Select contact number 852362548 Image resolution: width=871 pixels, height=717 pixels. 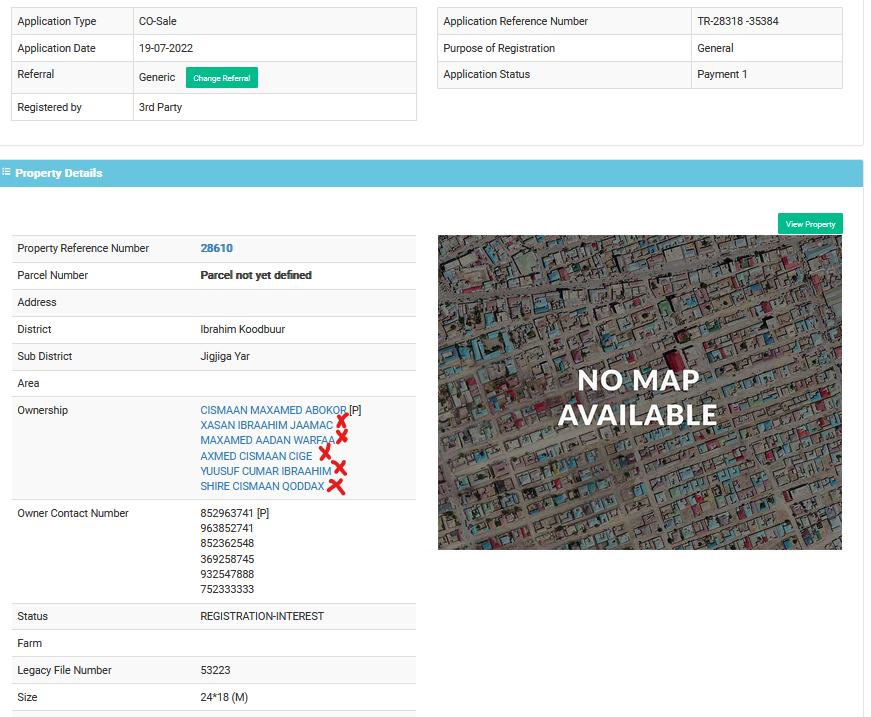(x=227, y=543)
